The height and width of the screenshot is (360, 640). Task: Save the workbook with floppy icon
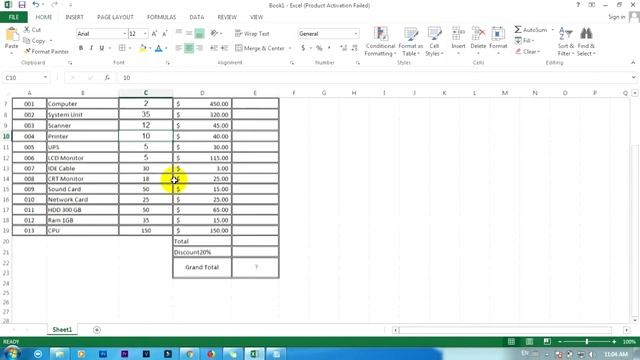(22, 5)
